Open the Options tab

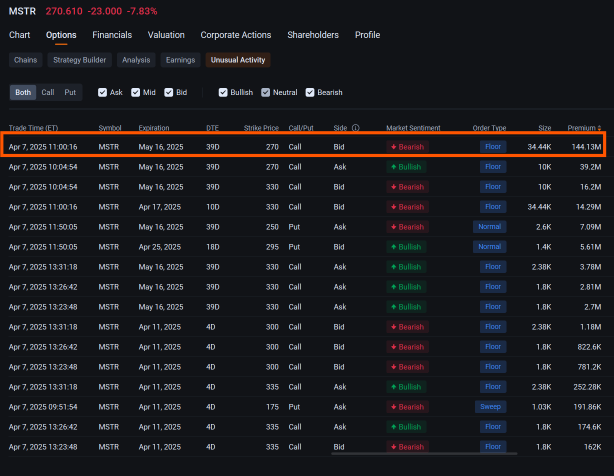(61, 35)
